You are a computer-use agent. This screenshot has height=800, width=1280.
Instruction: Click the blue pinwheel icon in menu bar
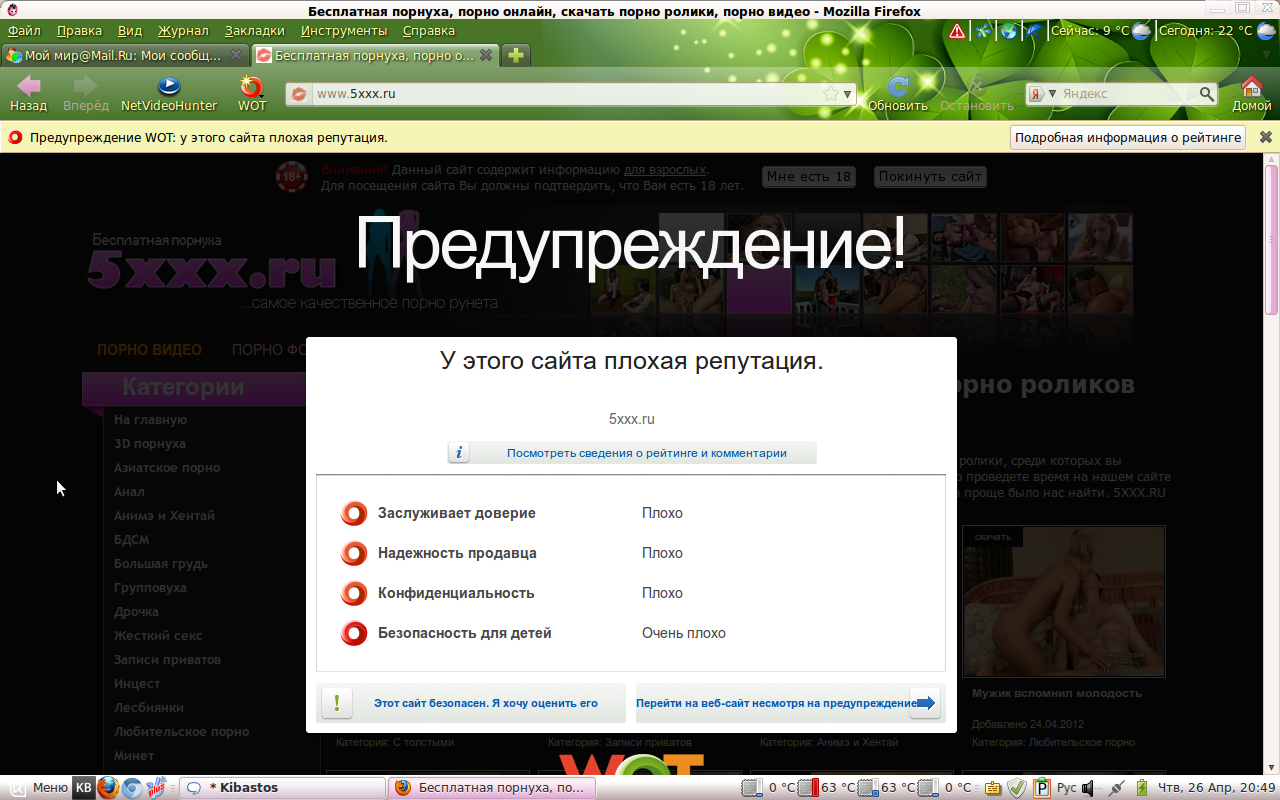pyautogui.click(x=983, y=31)
